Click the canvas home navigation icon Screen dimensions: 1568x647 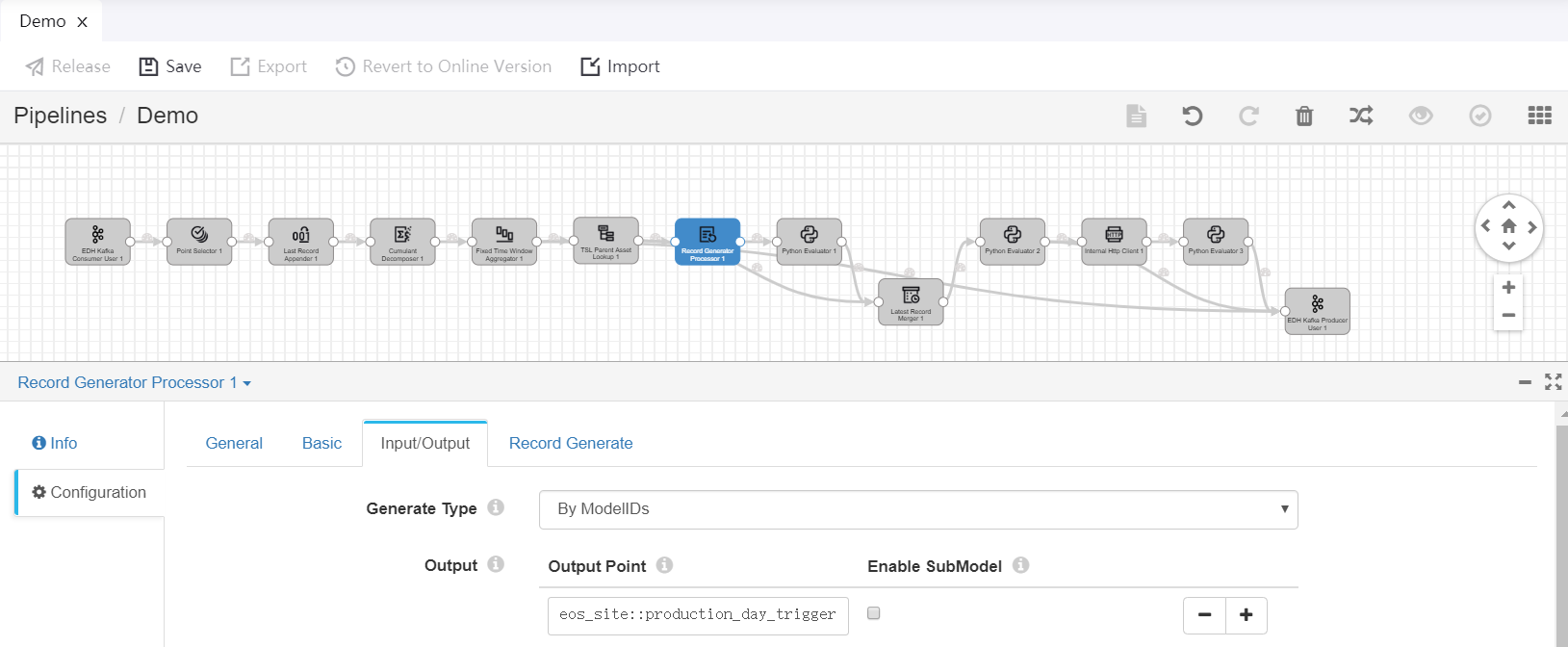pos(1508,226)
